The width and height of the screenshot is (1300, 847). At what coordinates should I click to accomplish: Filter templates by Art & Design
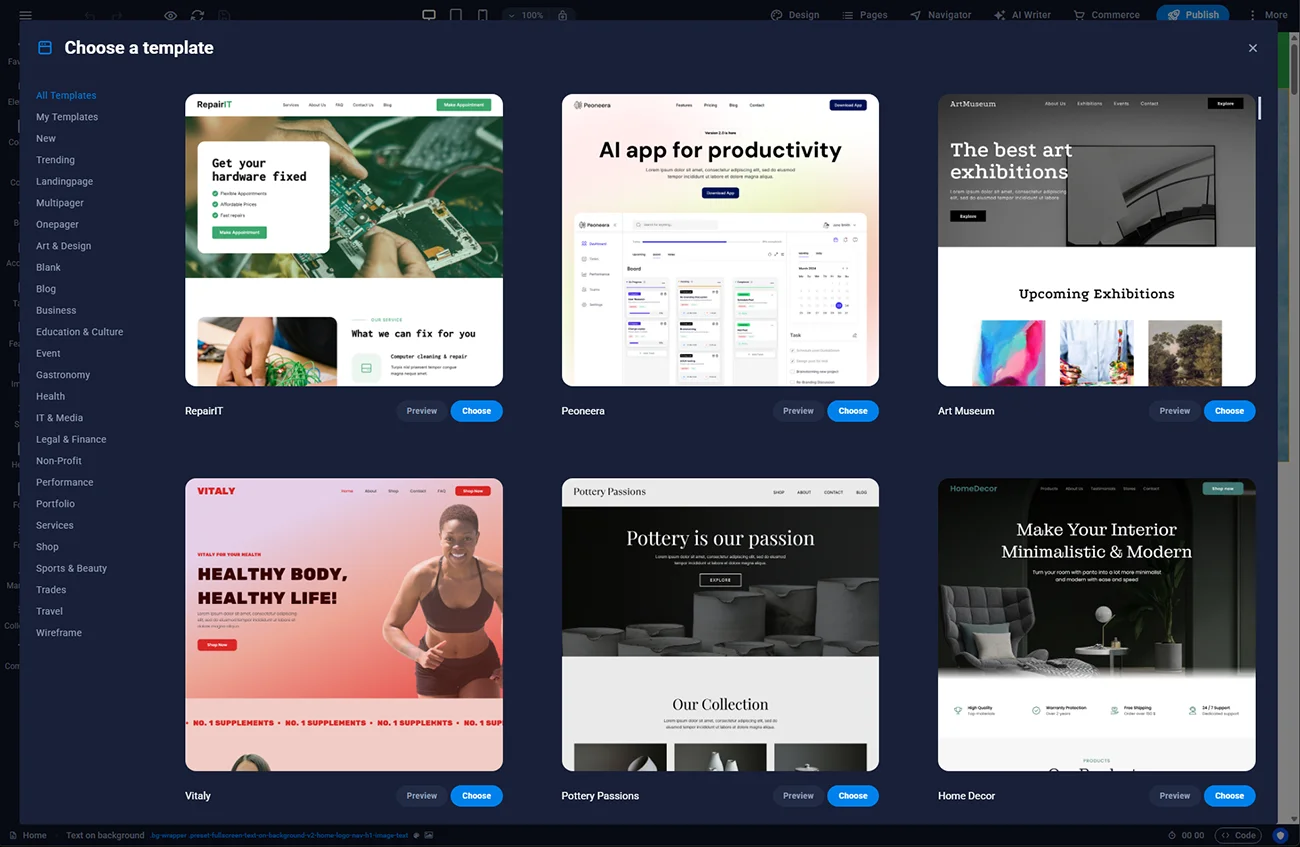(x=63, y=246)
